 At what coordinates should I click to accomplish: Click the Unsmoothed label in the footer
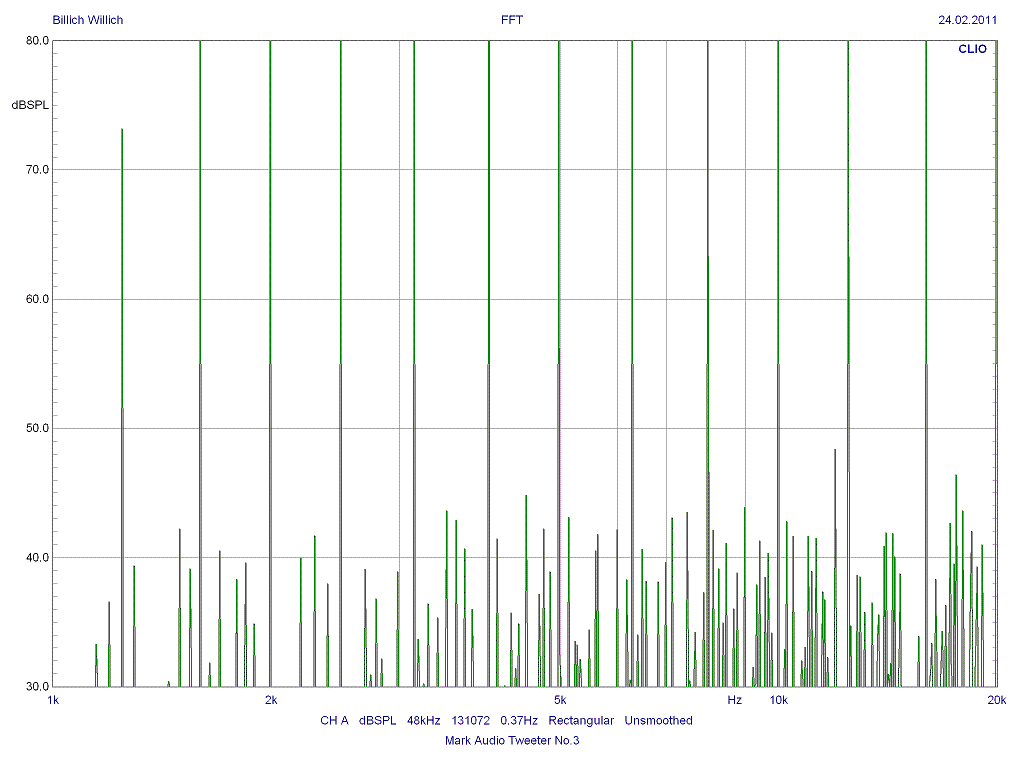coord(658,720)
